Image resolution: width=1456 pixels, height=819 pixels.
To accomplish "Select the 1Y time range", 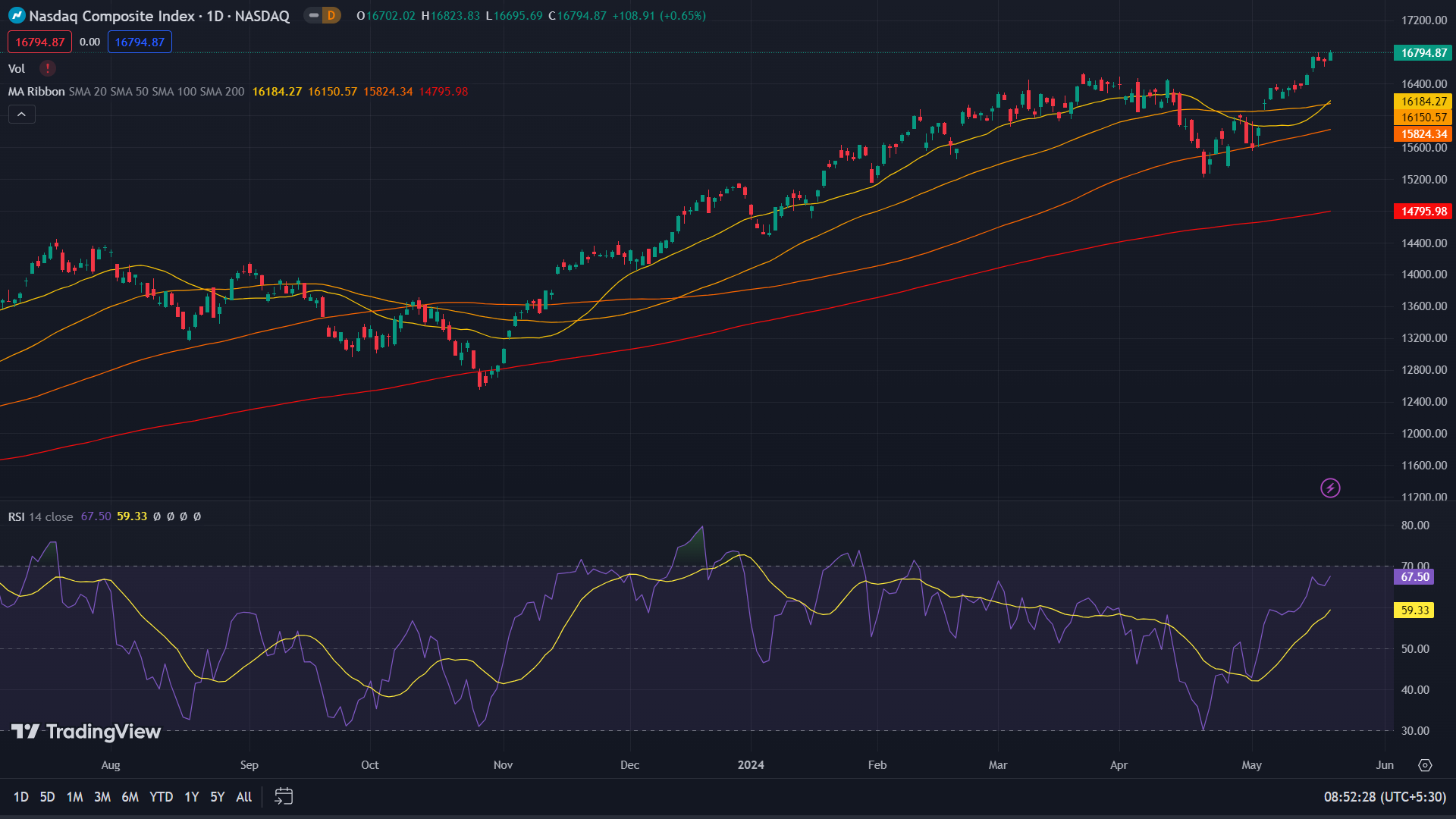I will [192, 797].
